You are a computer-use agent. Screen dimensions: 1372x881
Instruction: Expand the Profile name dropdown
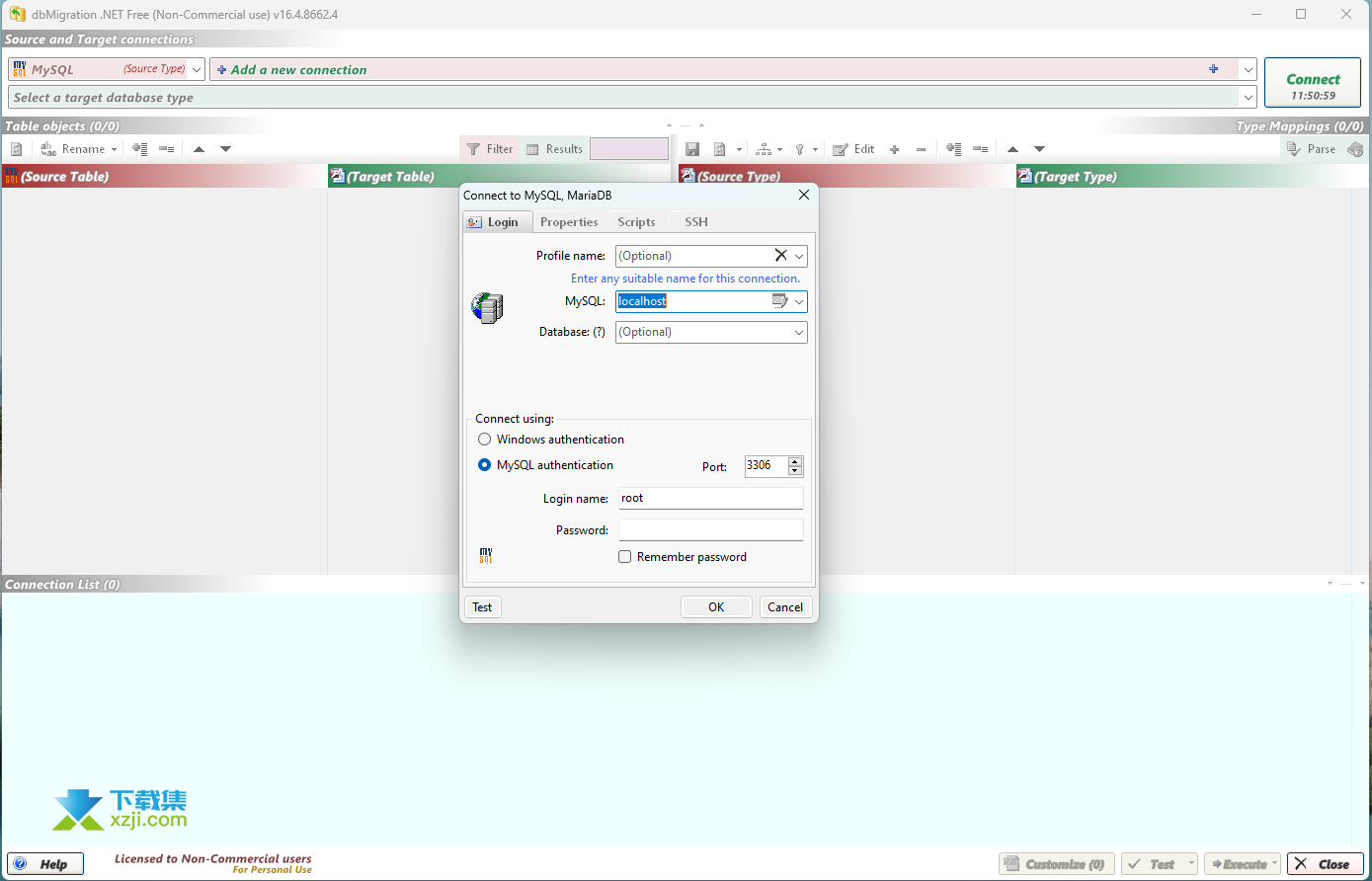point(799,256)
